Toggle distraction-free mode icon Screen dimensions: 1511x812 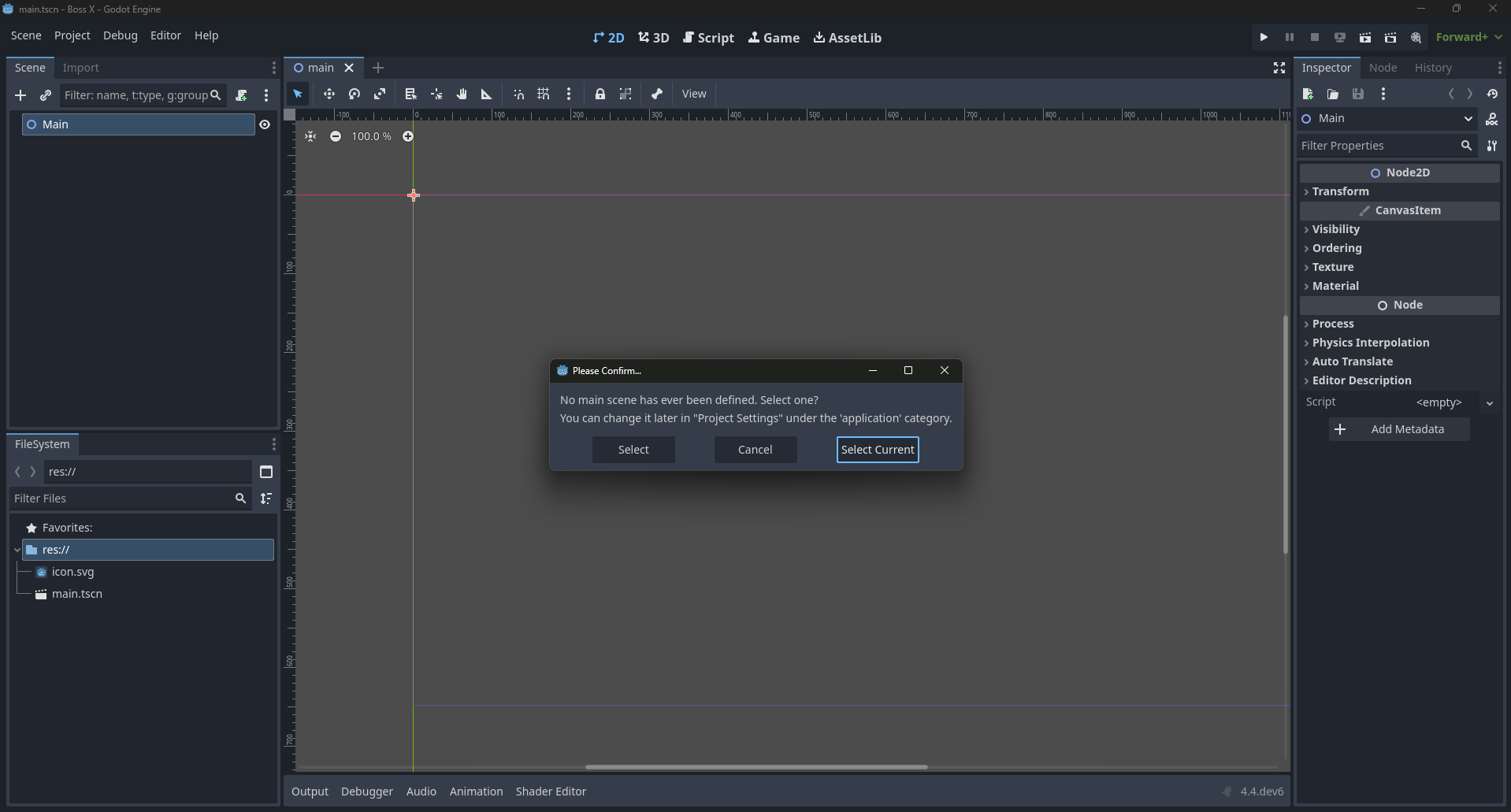coord(1279,68)
